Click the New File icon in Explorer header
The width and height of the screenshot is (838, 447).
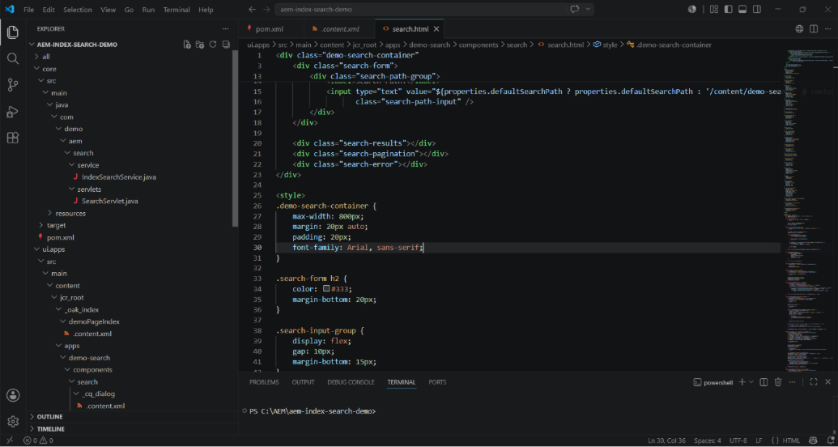[x=187, y=44]
